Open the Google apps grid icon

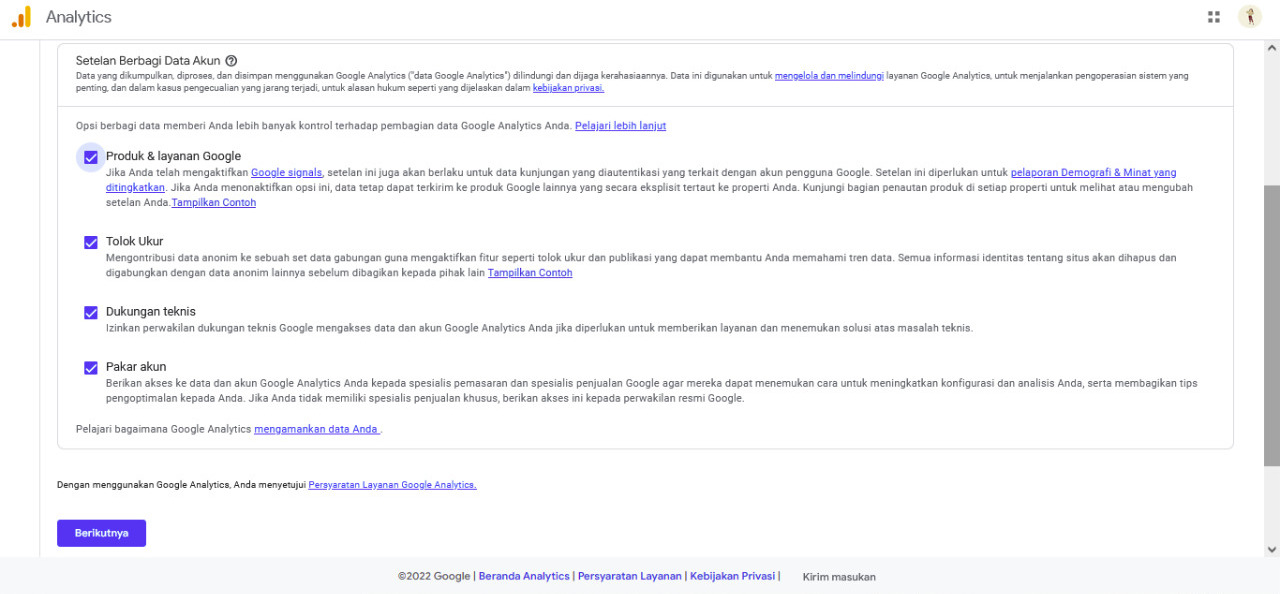pos(1214,17)
